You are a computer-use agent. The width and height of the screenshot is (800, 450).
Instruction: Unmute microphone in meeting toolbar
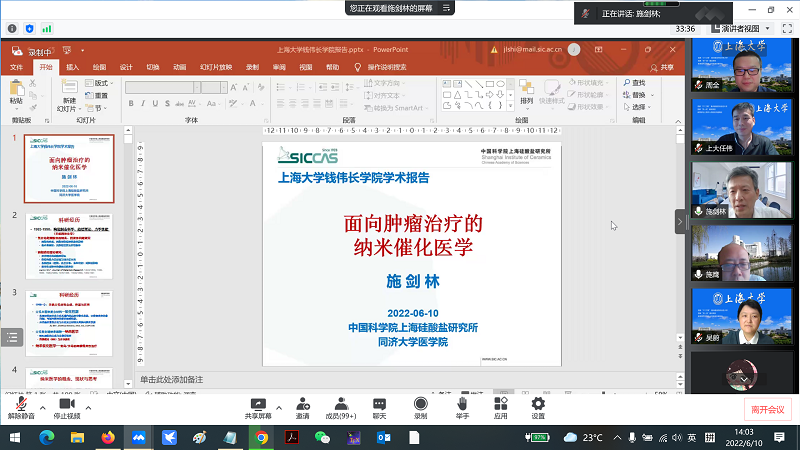pyautogui.click(x=21, y=408)
